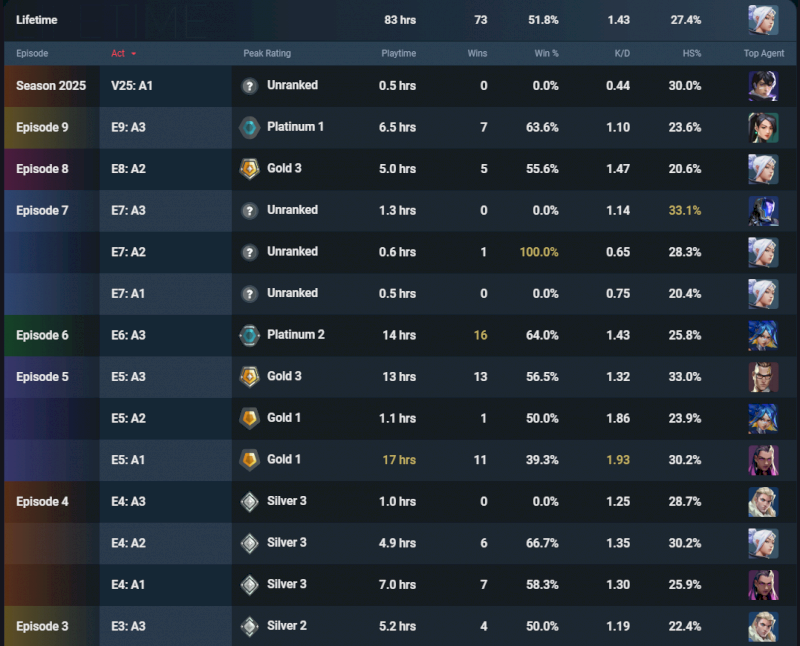Click the Gold 1 icon in E5: A2 row
Image resolution: width=800 pixels, height=646 pixels.
coord(249,418)
